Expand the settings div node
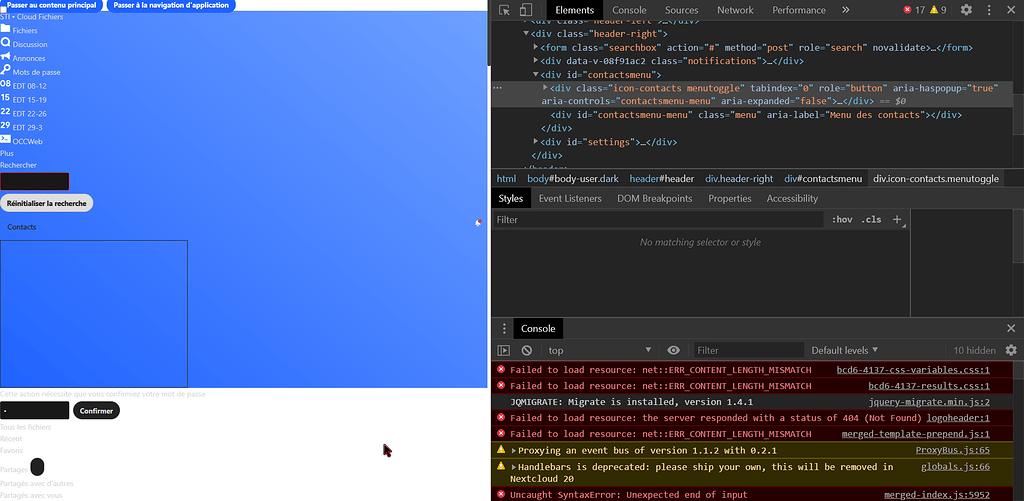Image resolution: width=1024 pixels, height=501 pixels. pos(536,142)
